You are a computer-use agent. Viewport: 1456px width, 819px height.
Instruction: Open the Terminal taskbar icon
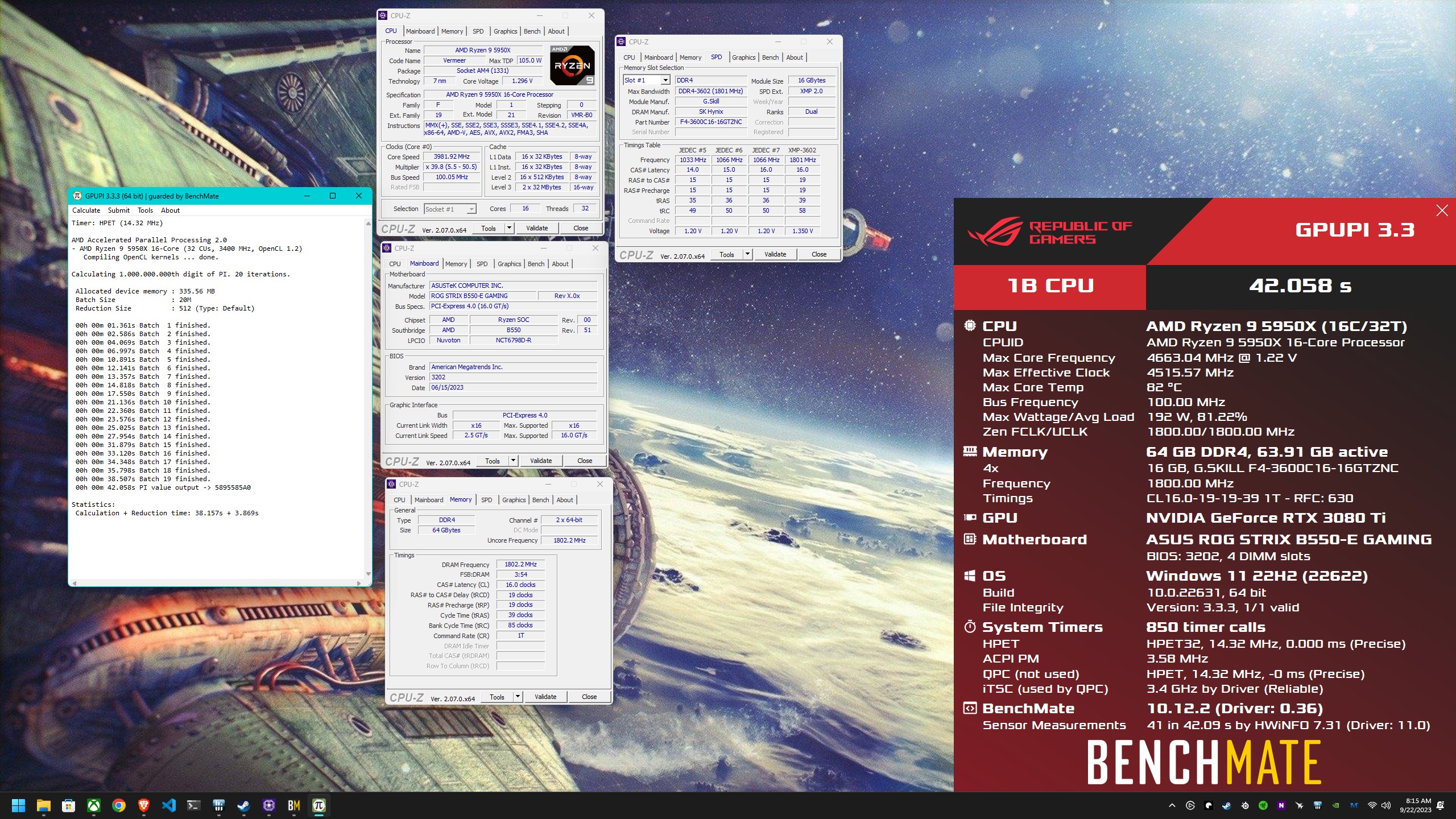coord(194,805)
